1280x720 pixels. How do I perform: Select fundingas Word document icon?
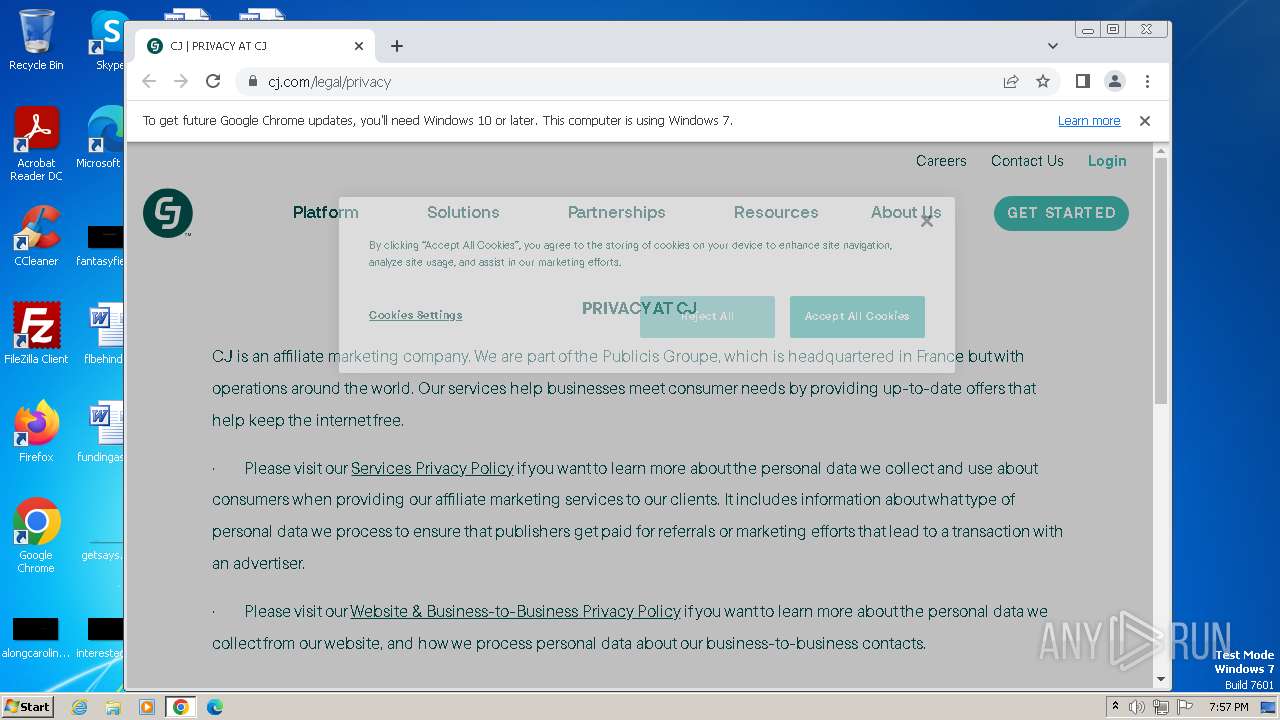[x=102, y=431]
